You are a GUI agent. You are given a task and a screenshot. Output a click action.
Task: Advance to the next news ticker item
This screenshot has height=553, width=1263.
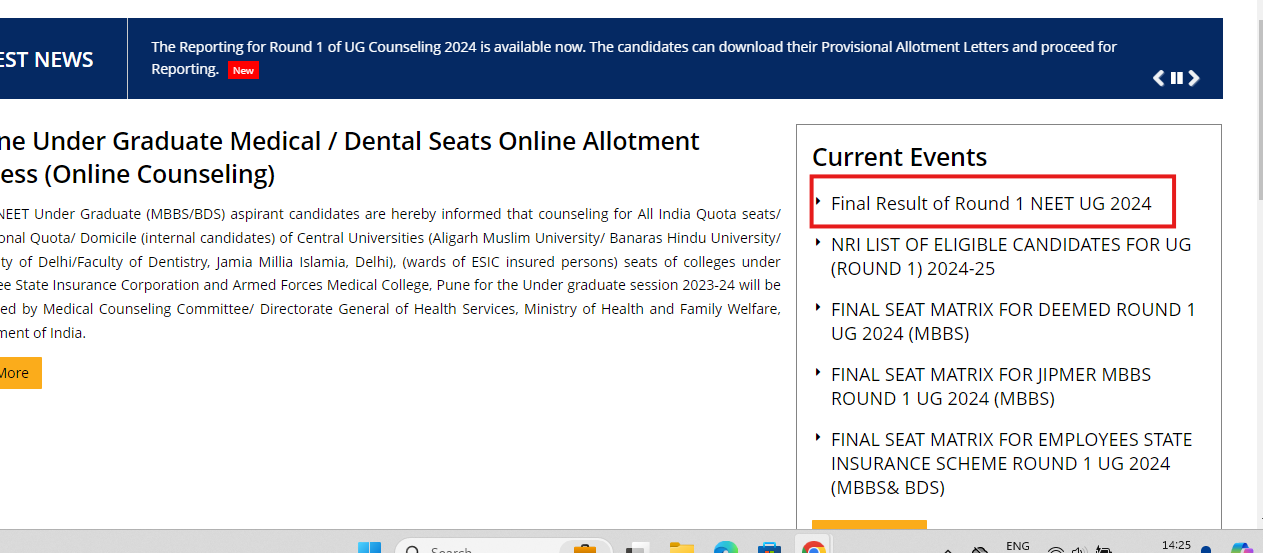tap(1194, 78)
